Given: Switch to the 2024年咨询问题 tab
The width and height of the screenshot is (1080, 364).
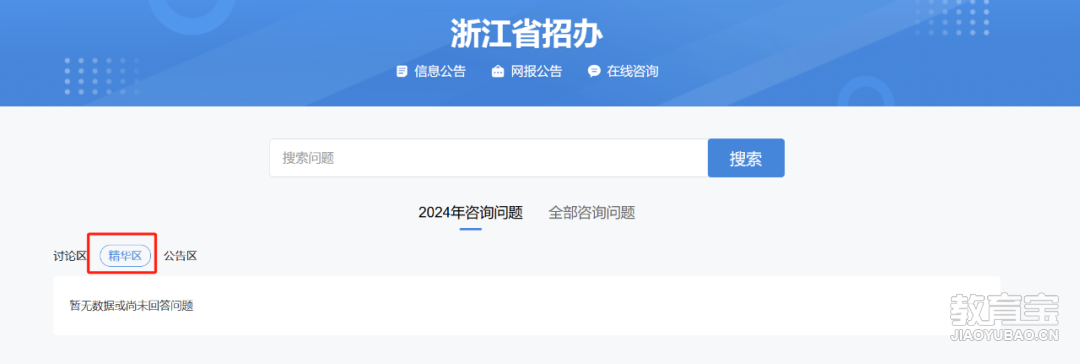Looking at the screenshot, I should coord(470,212).
